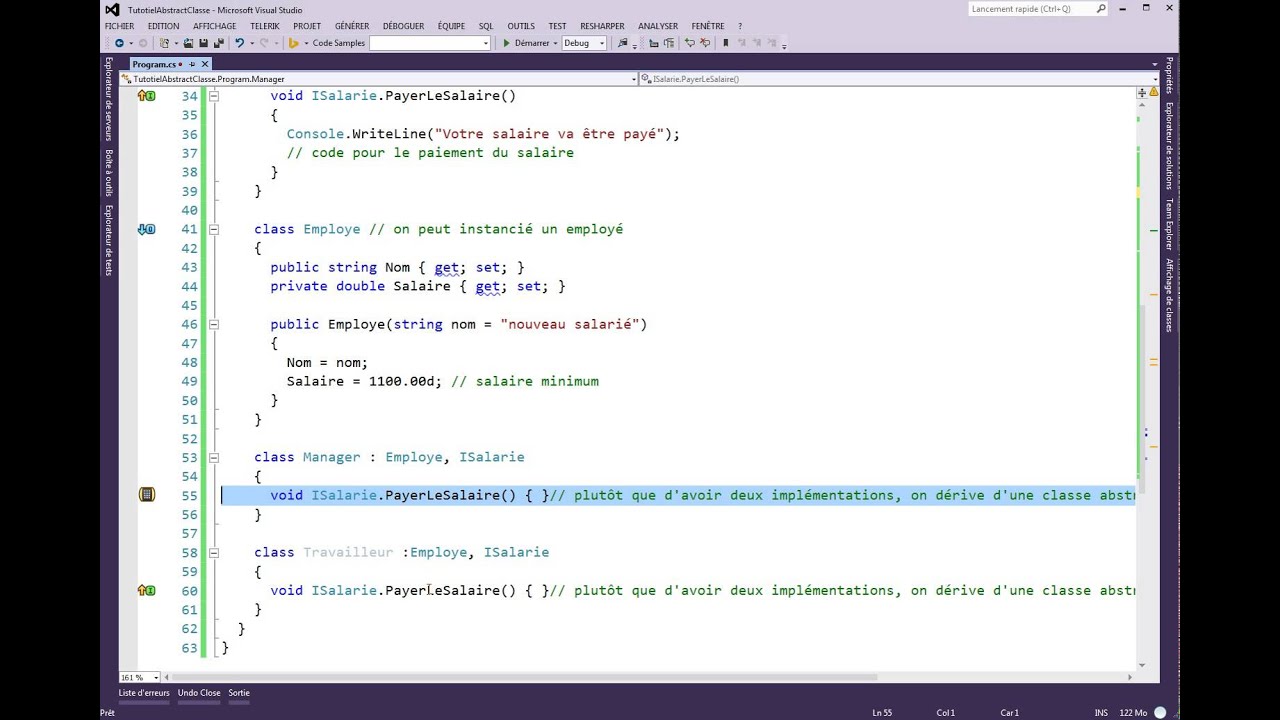The image size is (1280, 720).
Task: Click the Open File folder icon
Action: click(x=188, y=43)
